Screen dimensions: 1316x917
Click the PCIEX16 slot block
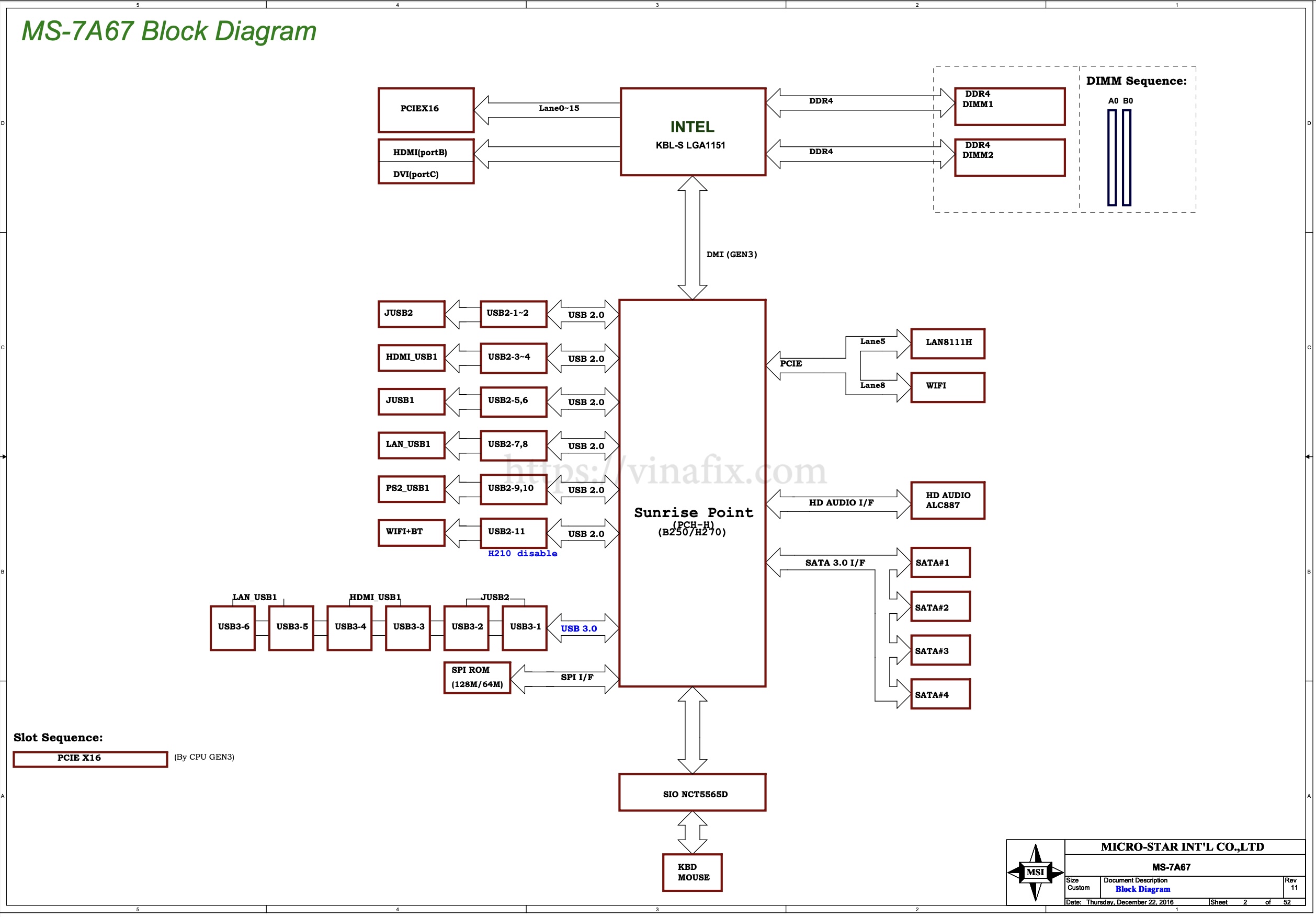(x=426, y=110)
